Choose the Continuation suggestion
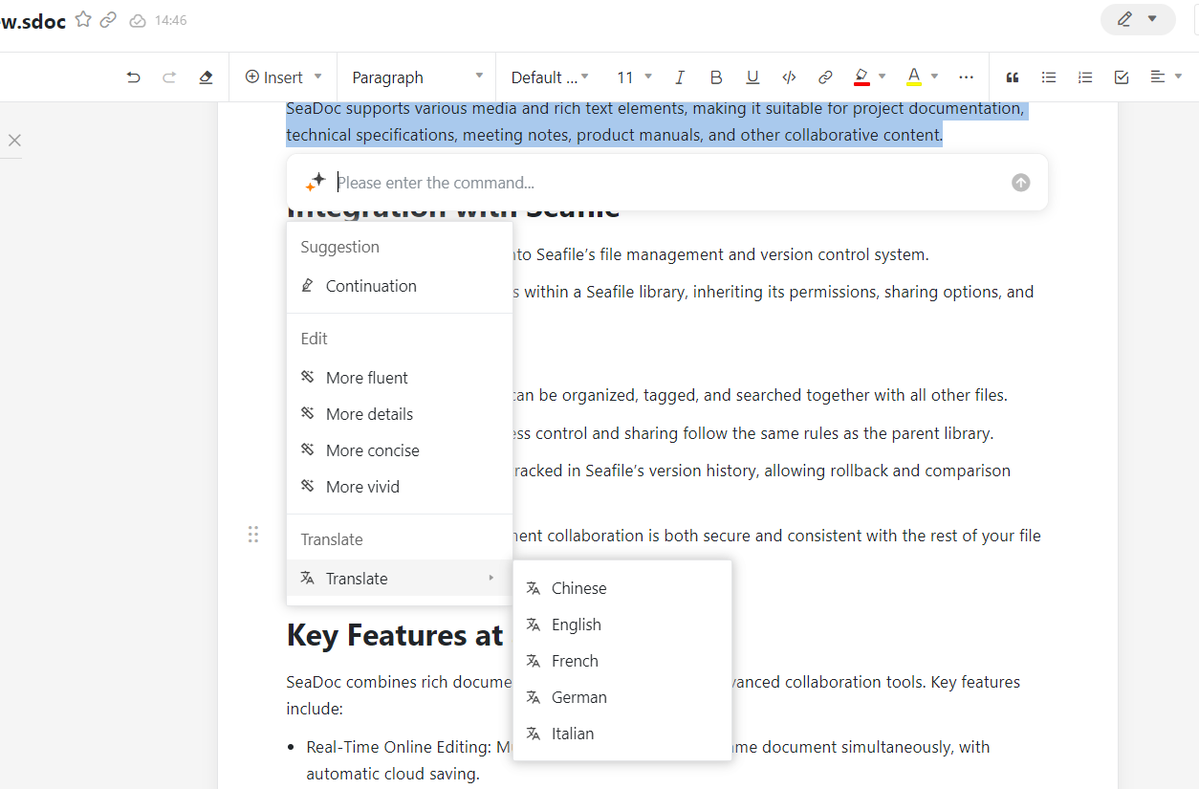 (399, 286)
